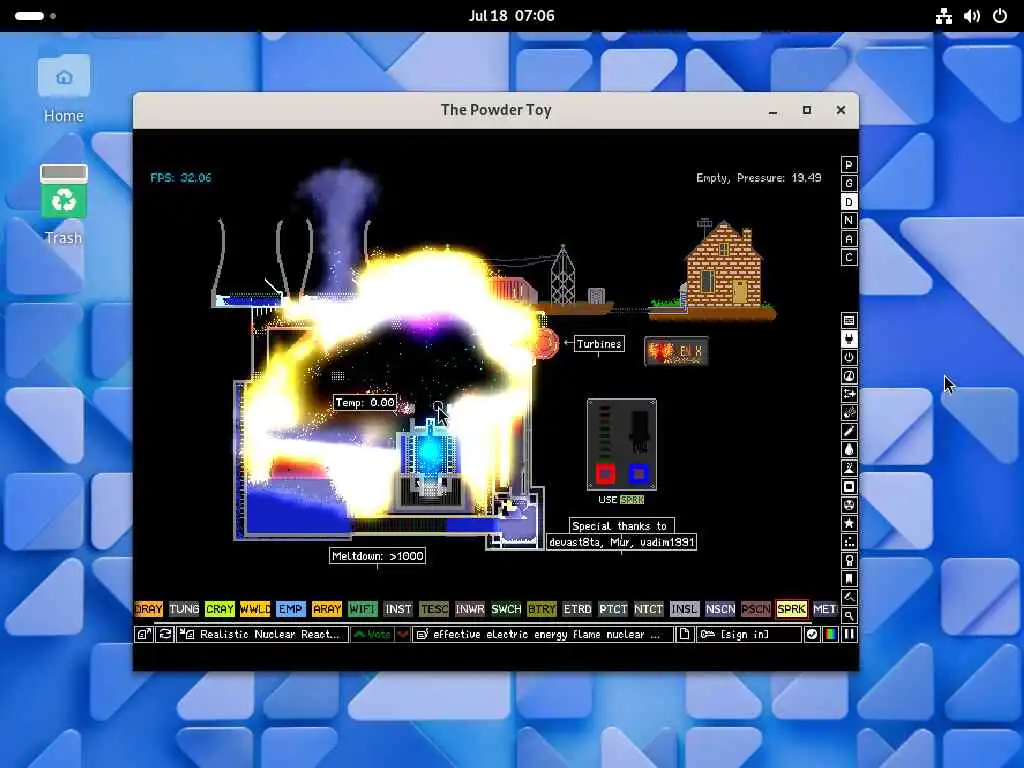Image resolution: width=1024 pixels, height=768 pixels.
Task: Select the SPRK element
Action: (x=792, y=609)
